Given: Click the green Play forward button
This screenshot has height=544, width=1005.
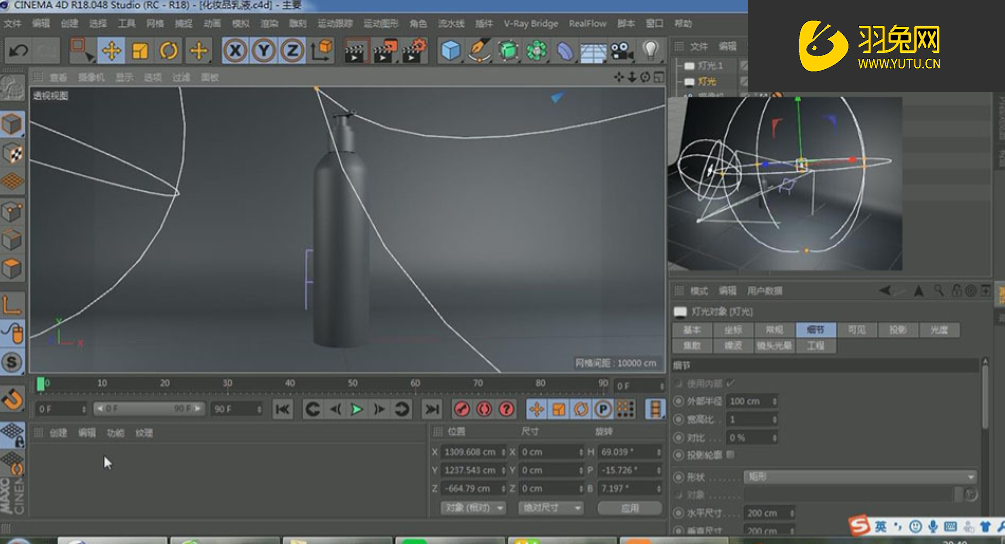Looking at the screenshot, I should [357, 409].
